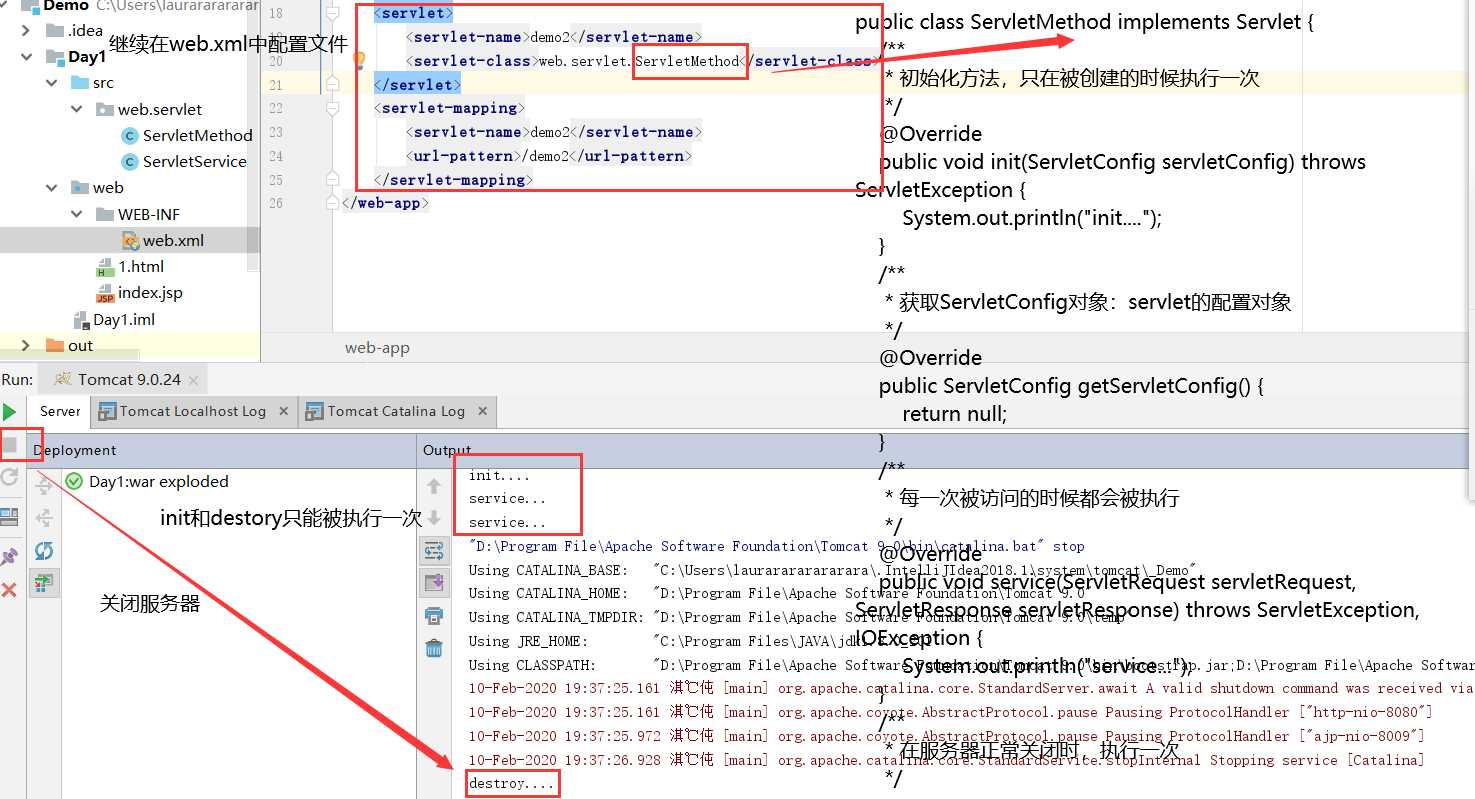
Task: Open the Tomcat Catalina Log tab
Action: tap(396, 411)
